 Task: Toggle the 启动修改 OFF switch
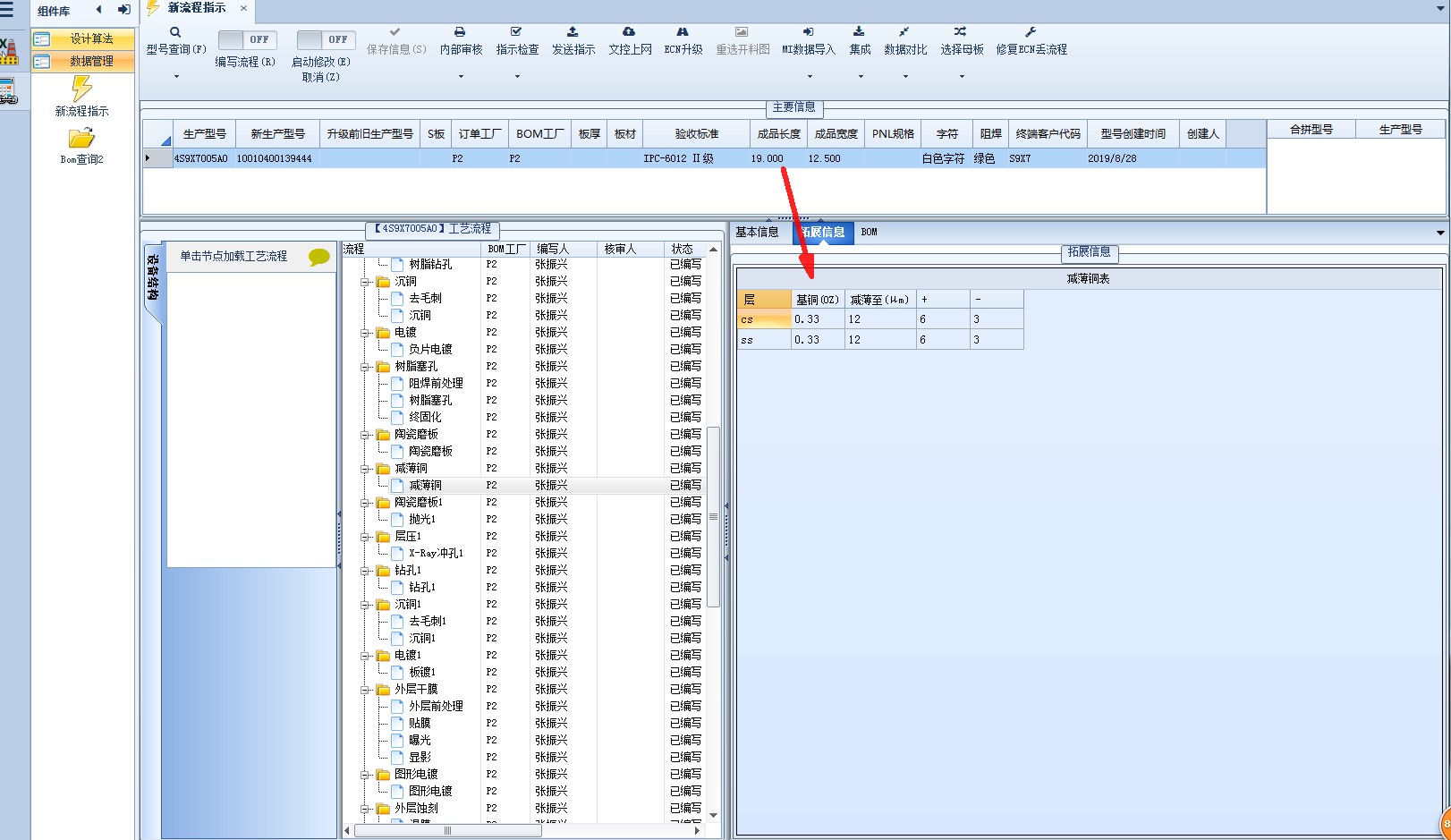(326, 40)
